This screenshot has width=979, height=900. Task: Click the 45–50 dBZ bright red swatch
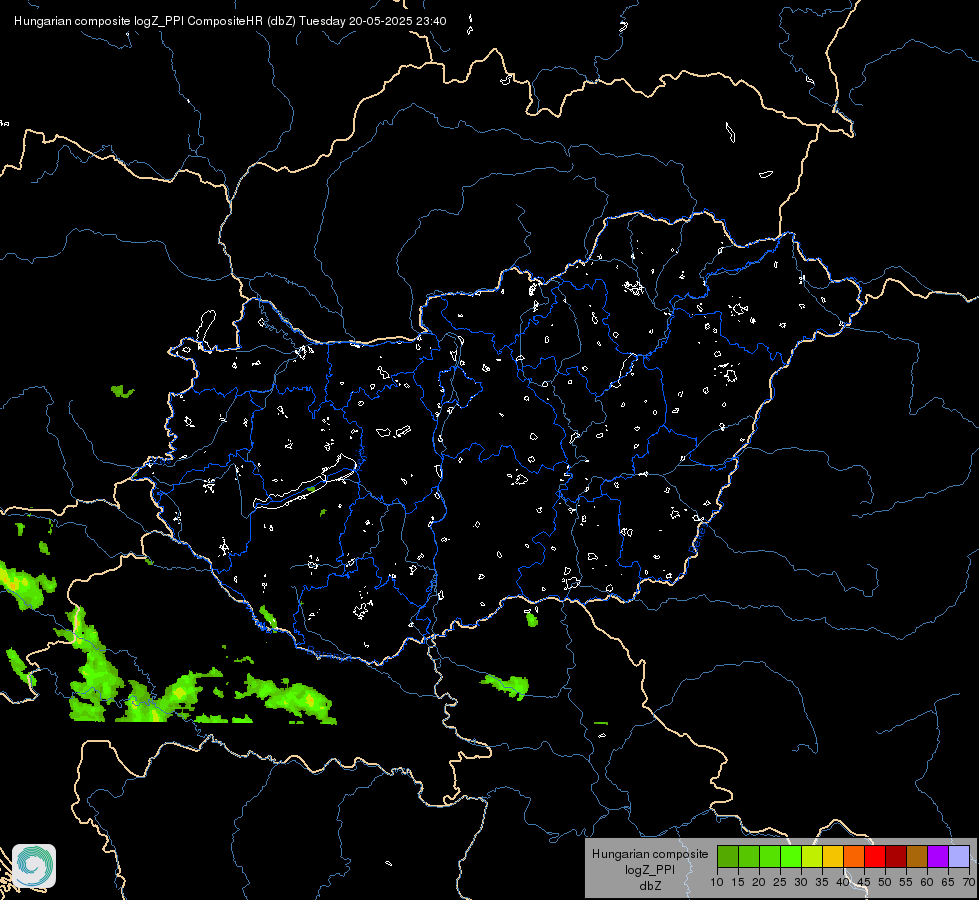(x=875, y=856)
